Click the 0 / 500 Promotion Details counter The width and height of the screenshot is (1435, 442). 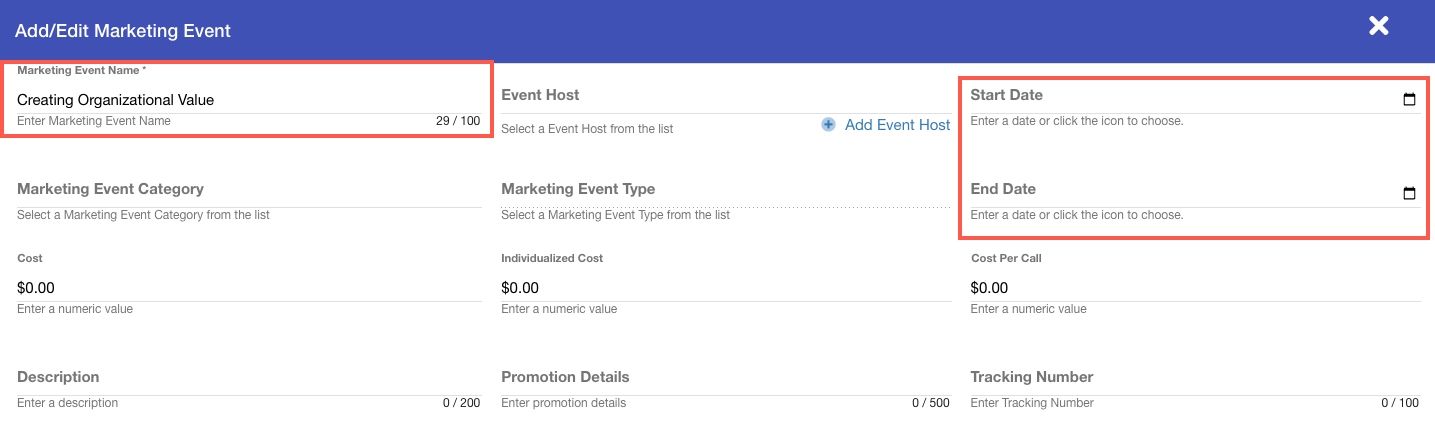pyautogui.click(x=931, y=403)
